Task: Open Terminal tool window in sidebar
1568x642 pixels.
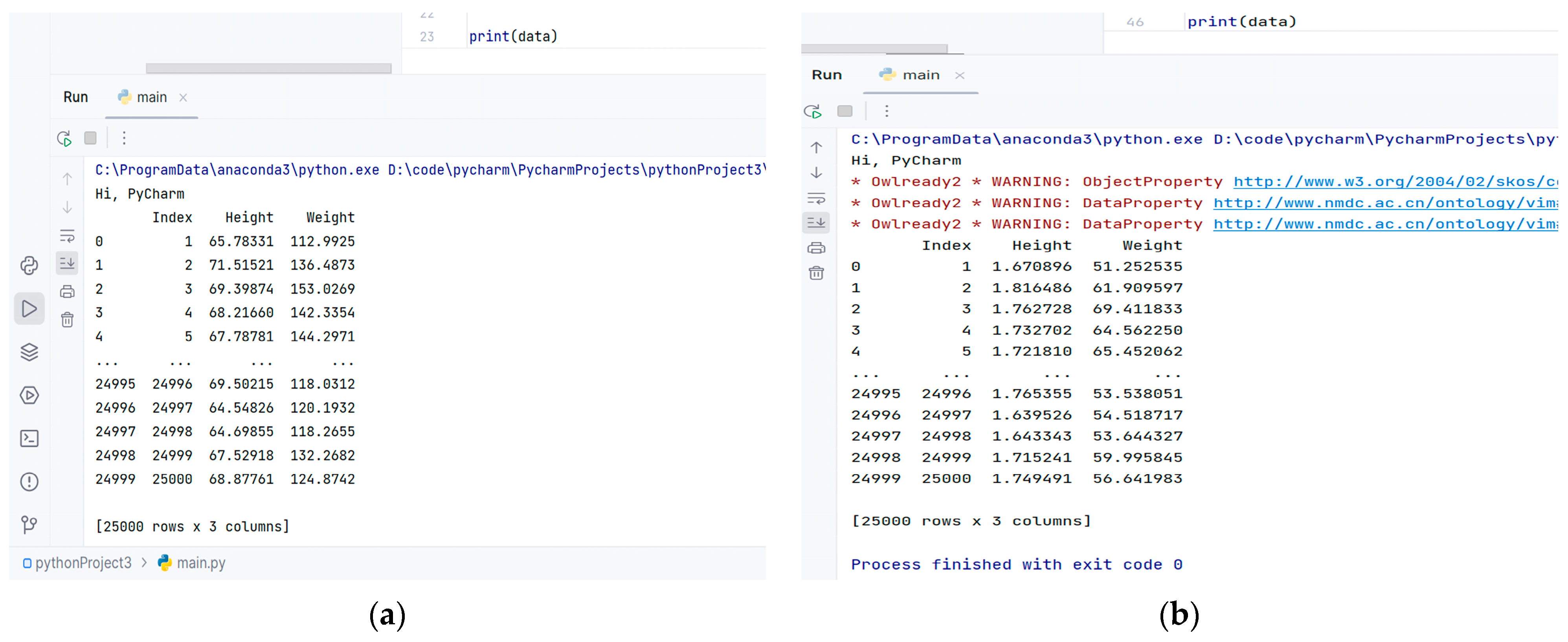Action: coord(29,439)
